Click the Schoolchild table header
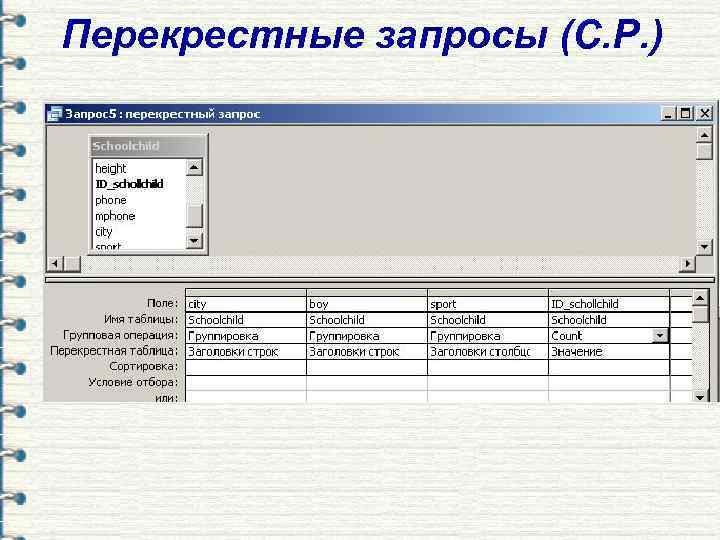Viewport: 720px width, 540px height. 148,146
